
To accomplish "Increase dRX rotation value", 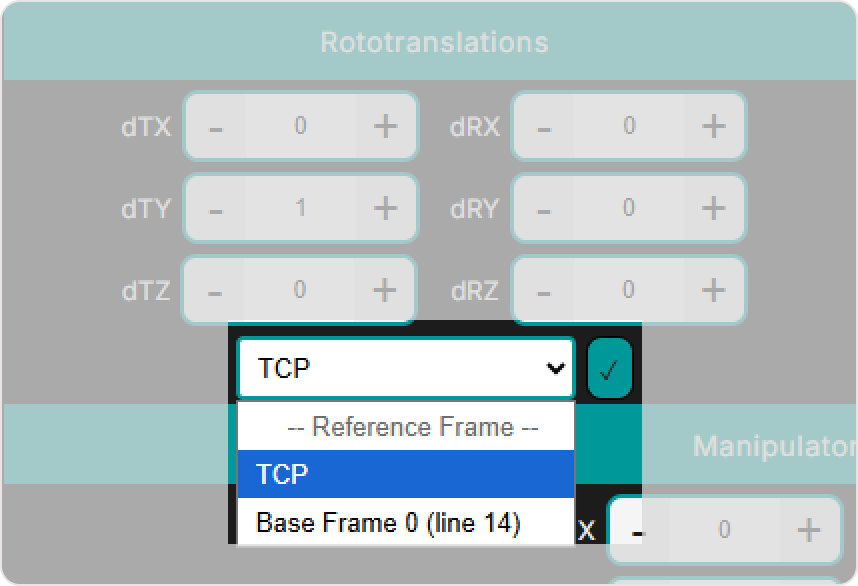I will 713,127.
